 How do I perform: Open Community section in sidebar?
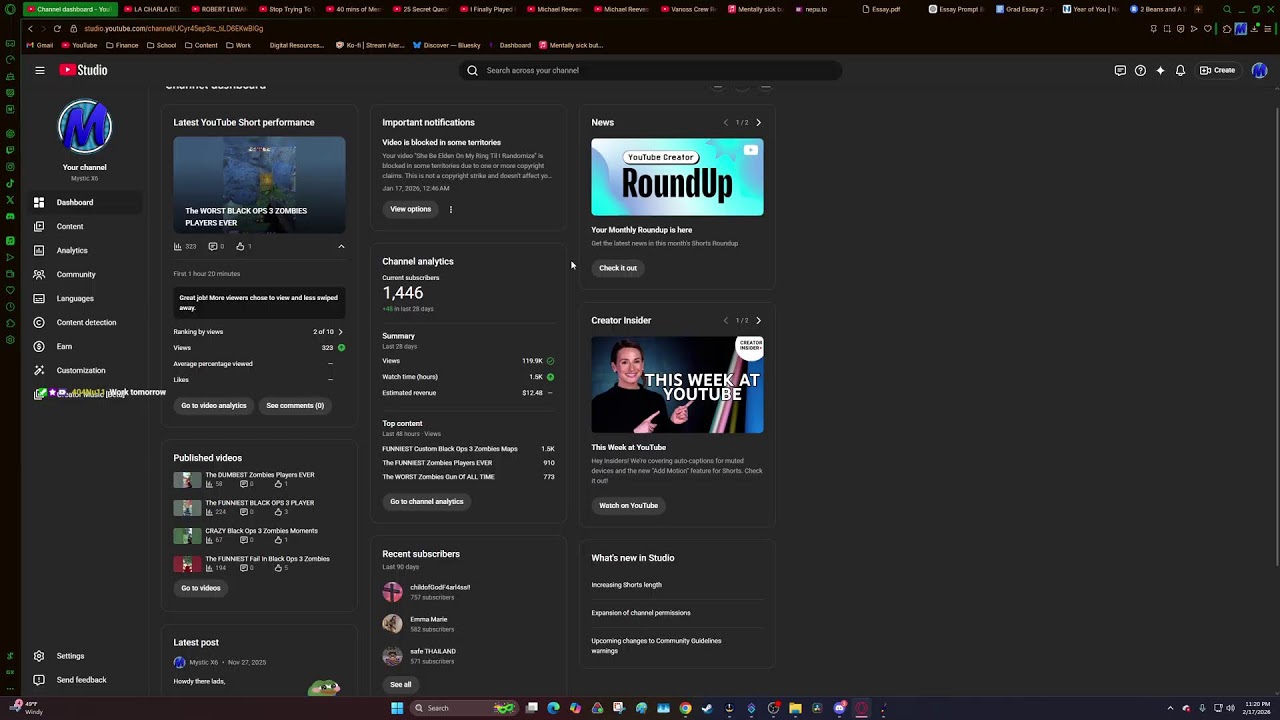[x=84, y=274]
